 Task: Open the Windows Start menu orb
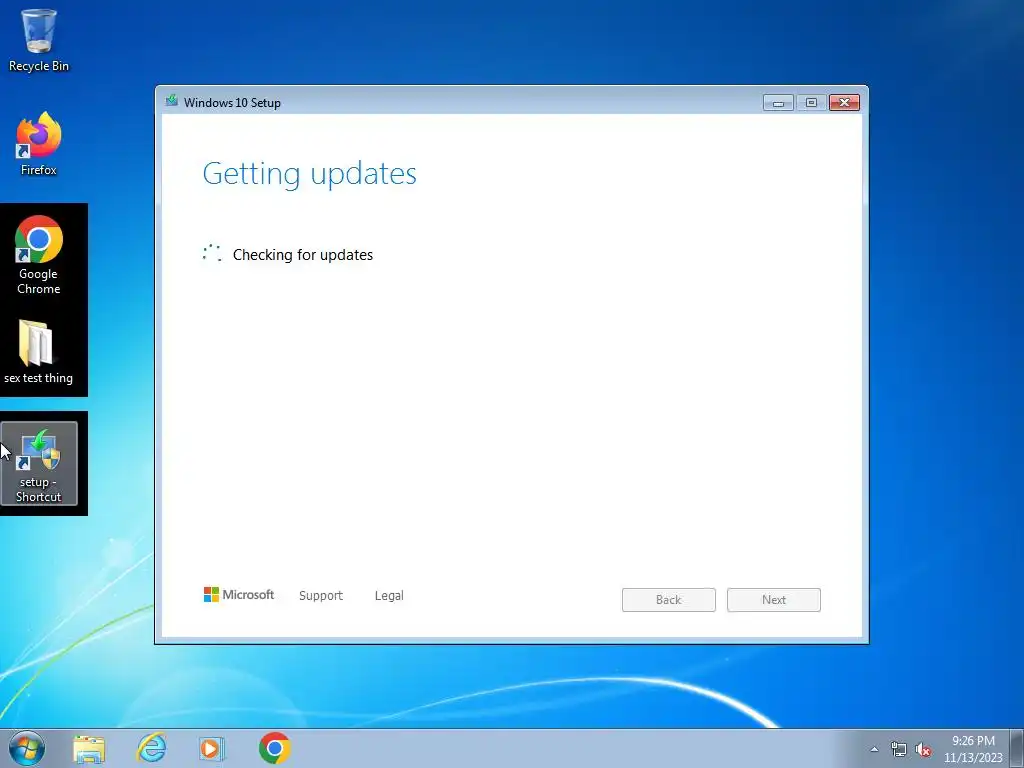[x=27, y=748]
